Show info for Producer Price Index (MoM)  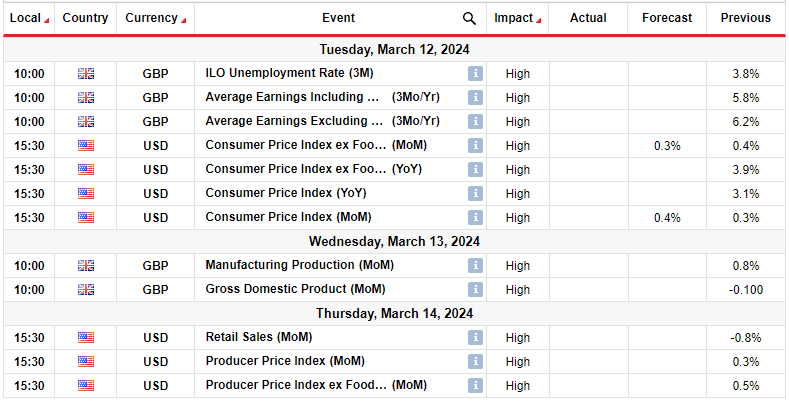(x=475, y=361)
